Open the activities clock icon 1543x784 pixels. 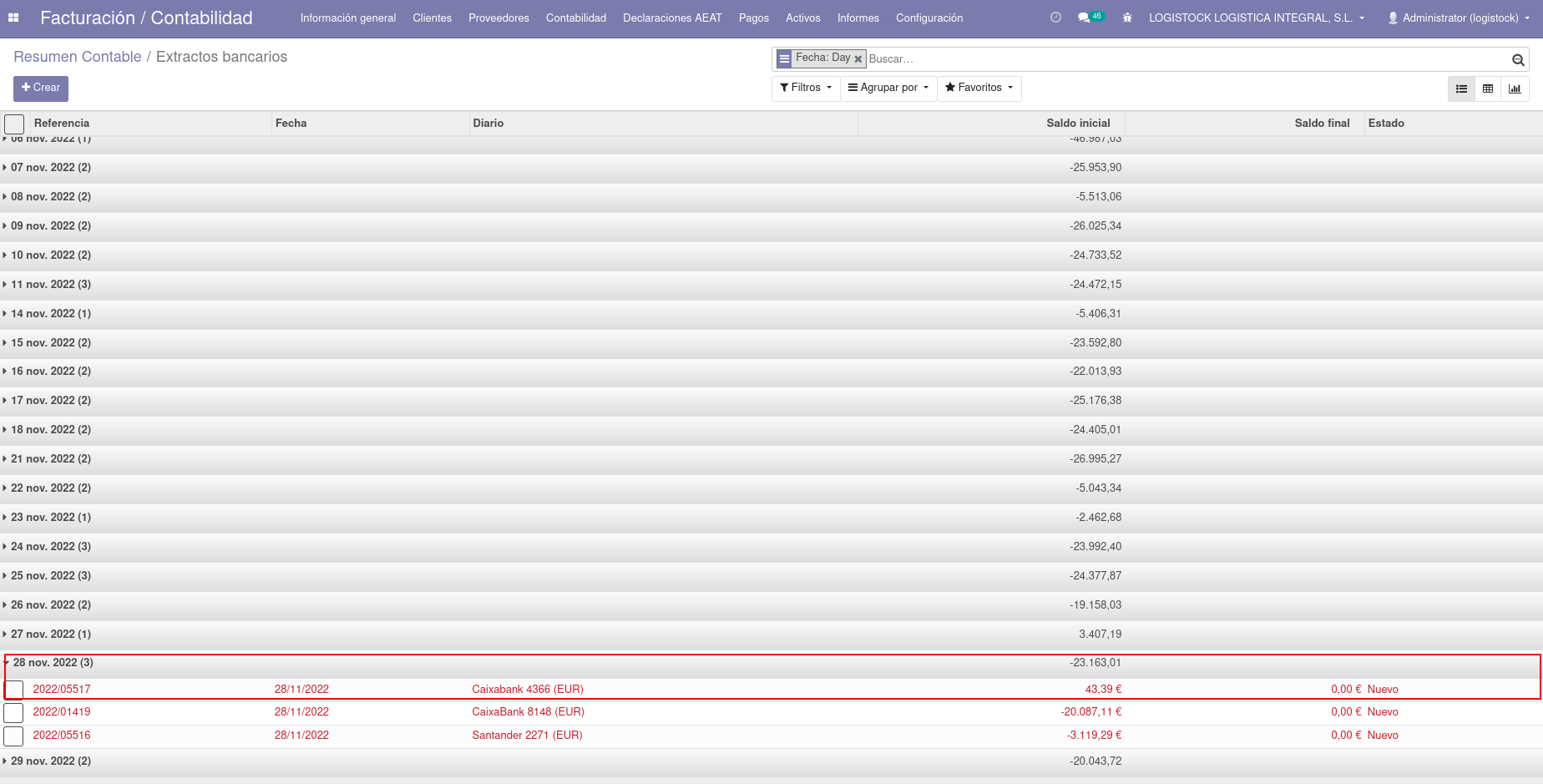tap(1055, 17)
